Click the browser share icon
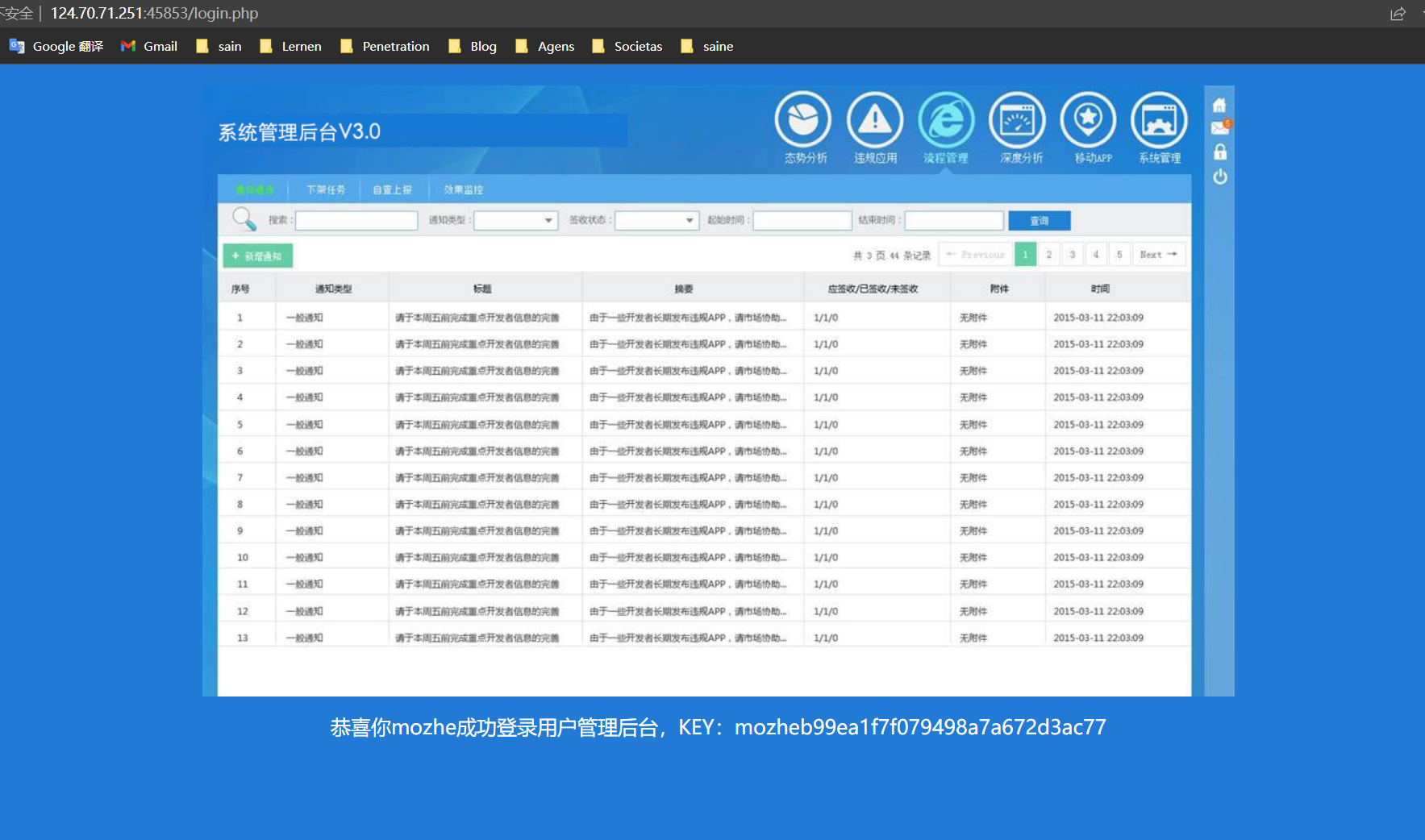 coord(1398,14)
